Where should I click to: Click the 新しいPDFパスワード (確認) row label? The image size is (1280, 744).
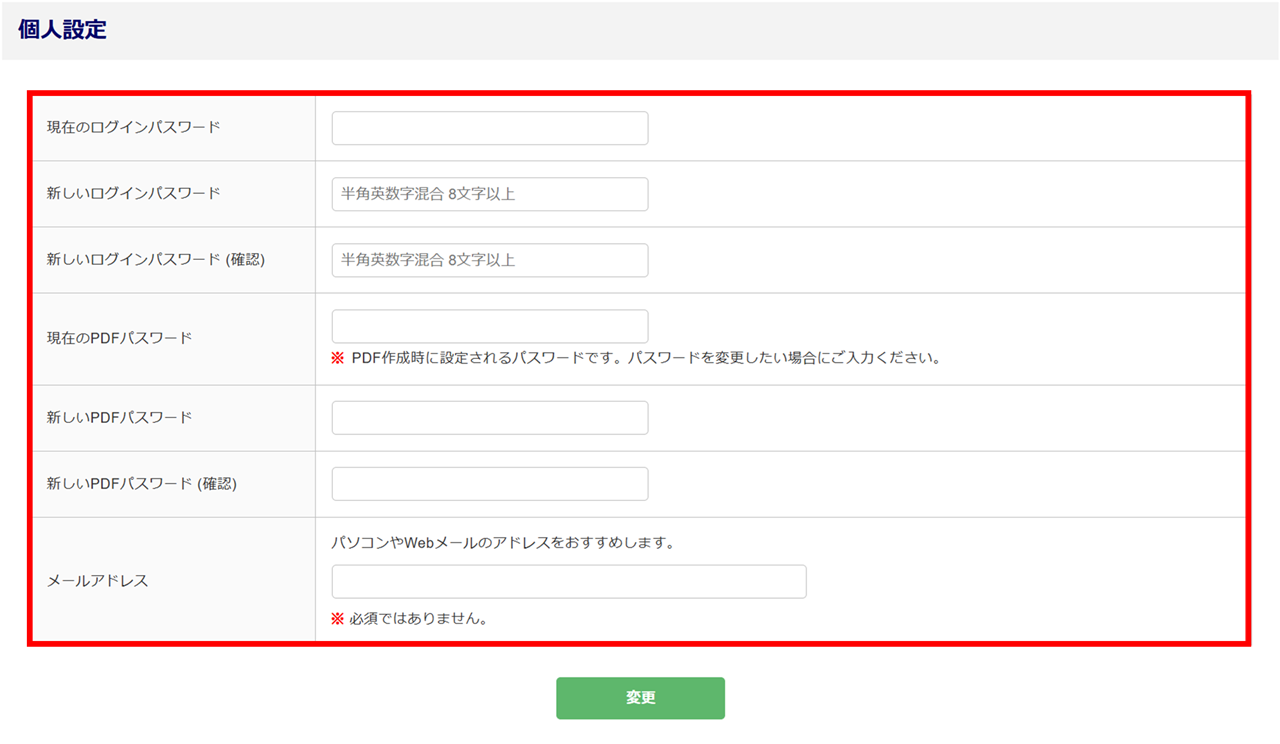click(141, 483)
